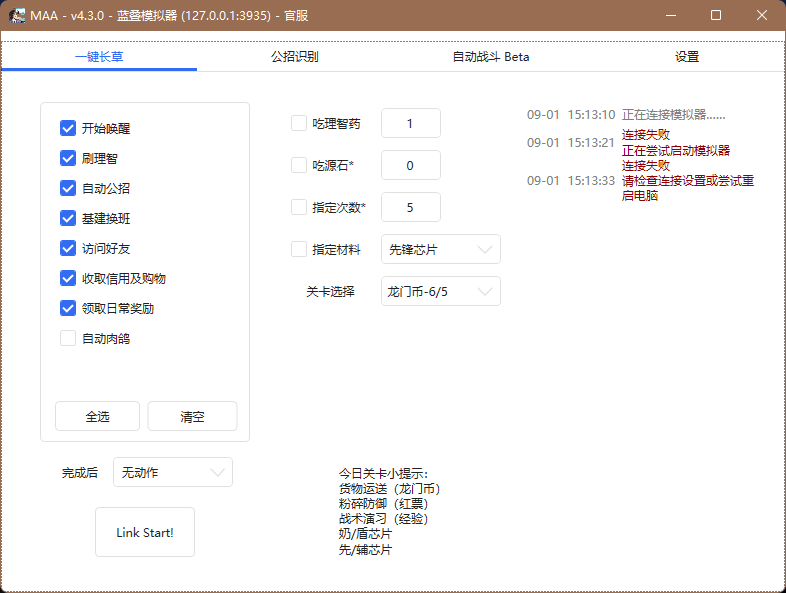786x593 pixels.
Task: Maximize the MAA window
Action: pos(716,16)
